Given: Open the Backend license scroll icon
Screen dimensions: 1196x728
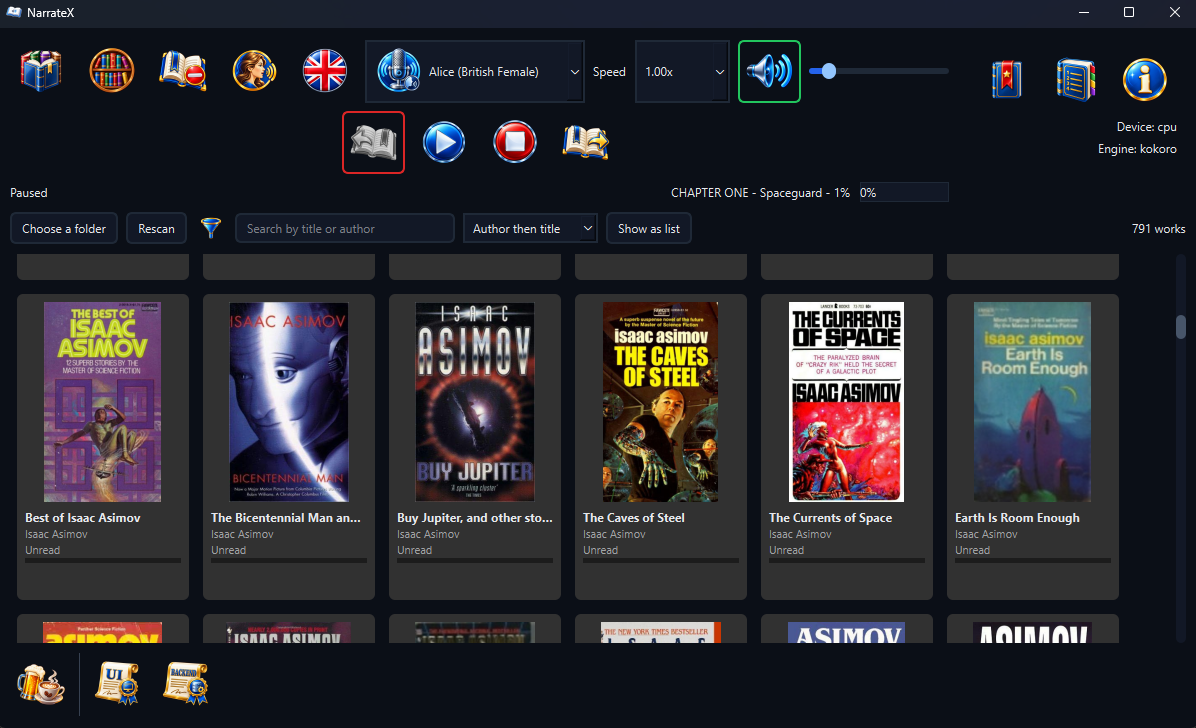Looking at the screenshot, I should point(185,683).
